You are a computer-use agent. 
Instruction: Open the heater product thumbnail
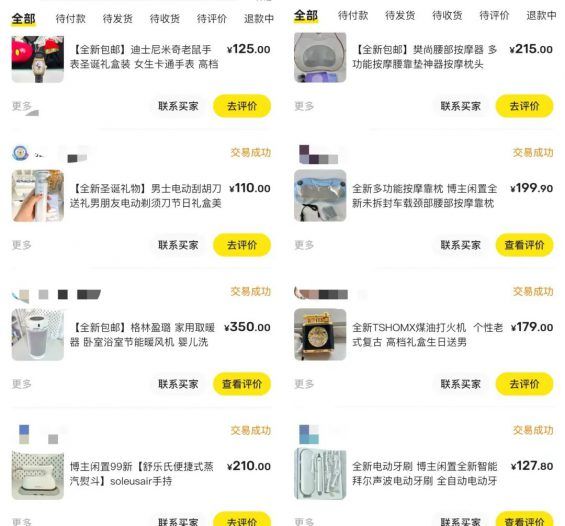coord(38,334)
